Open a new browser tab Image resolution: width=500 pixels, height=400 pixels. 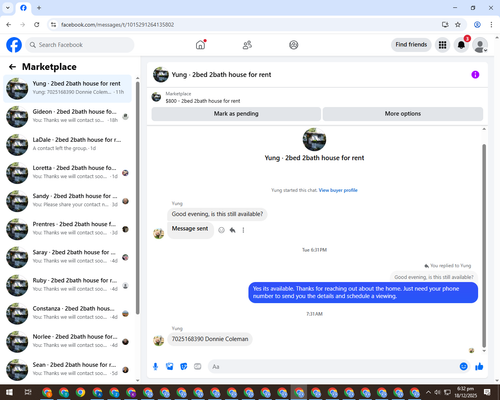pos(39,8)
